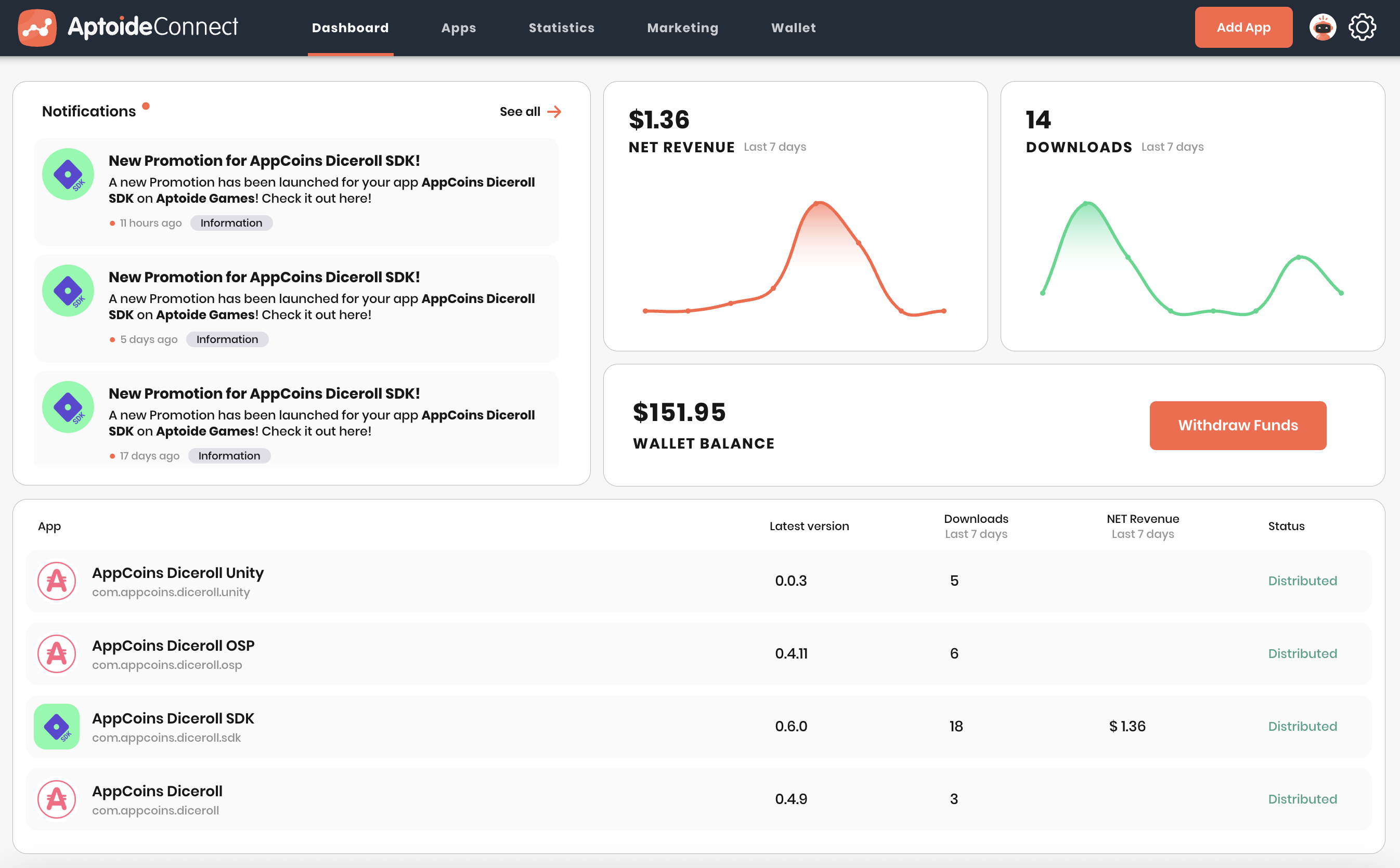This screenshot has width=1400, height=868.
Task: Click the SDK icon in the 11 hours ago notification
Action: 68,174
